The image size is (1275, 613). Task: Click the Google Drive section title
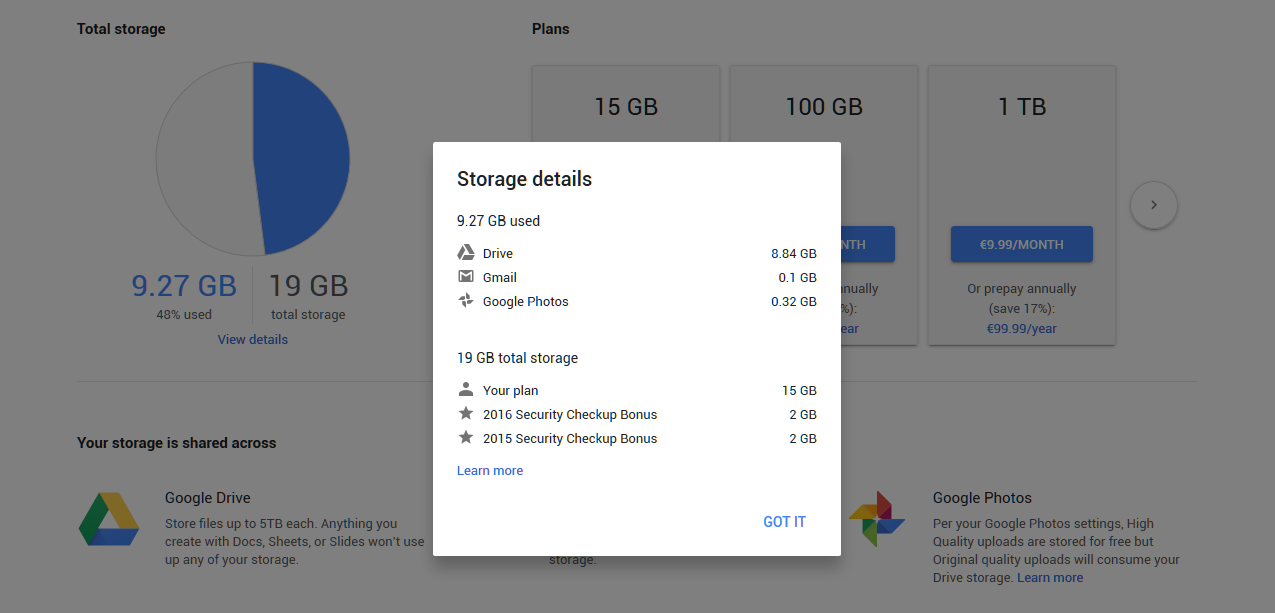tap(208, 498)
